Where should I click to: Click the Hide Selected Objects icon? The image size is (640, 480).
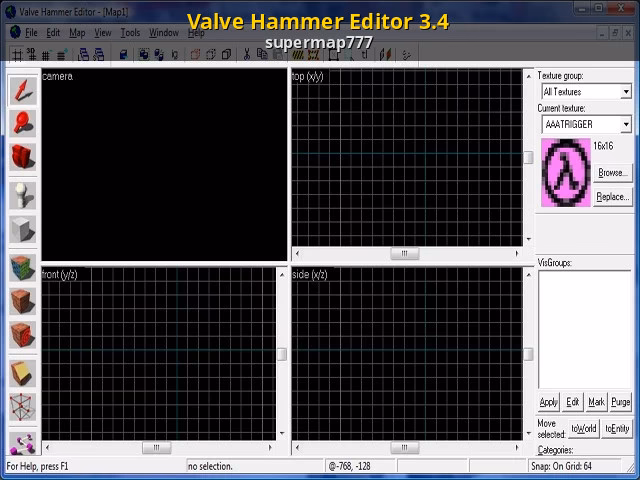(196, 54)
